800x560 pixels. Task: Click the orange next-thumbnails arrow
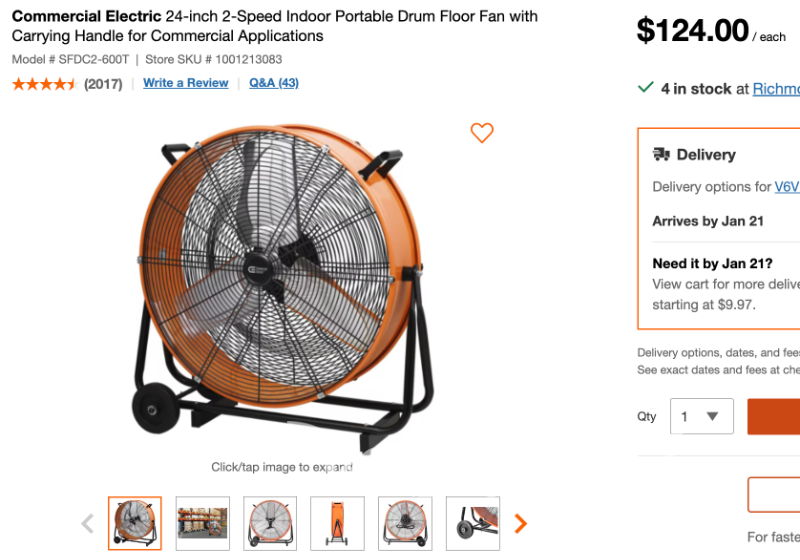click(520, 523)
